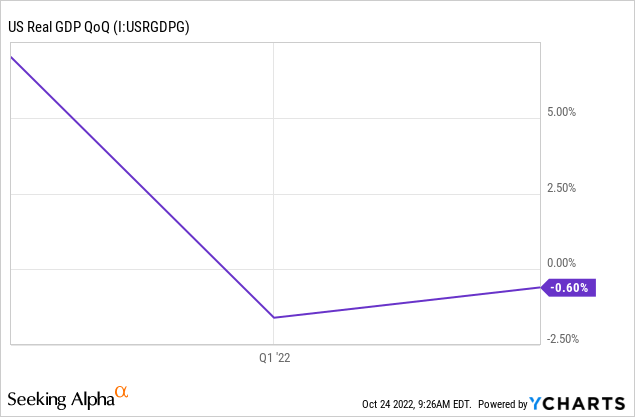Click the 5.00% y-axis label

pos(561,112)
